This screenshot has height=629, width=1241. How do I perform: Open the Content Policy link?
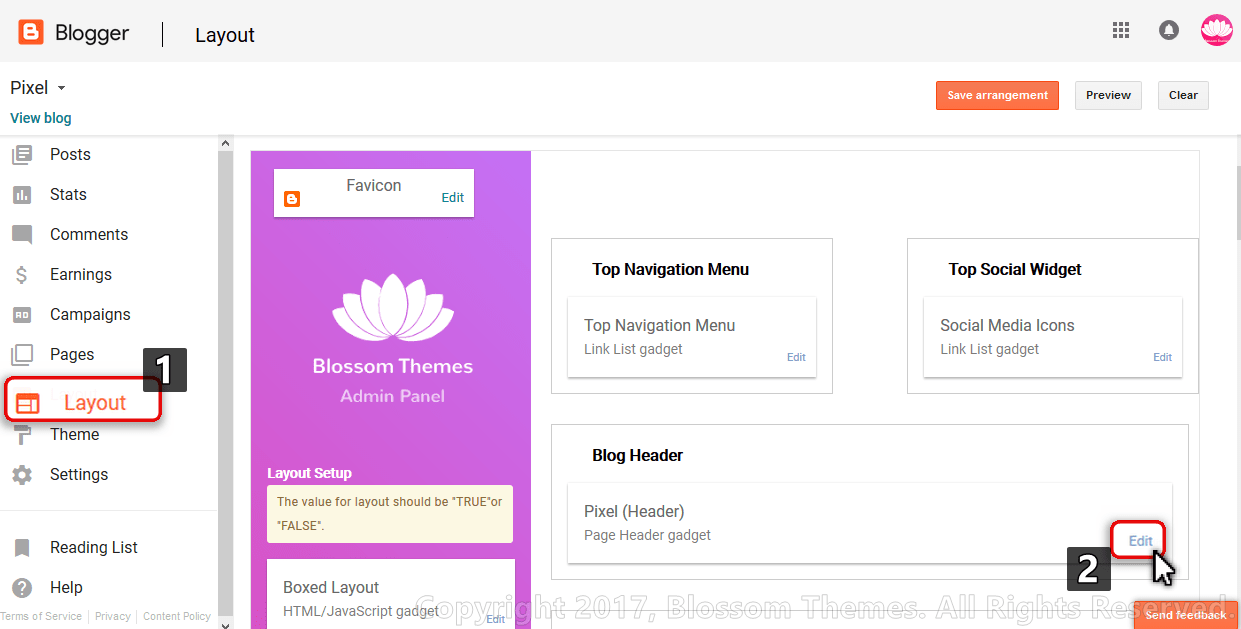177,616
